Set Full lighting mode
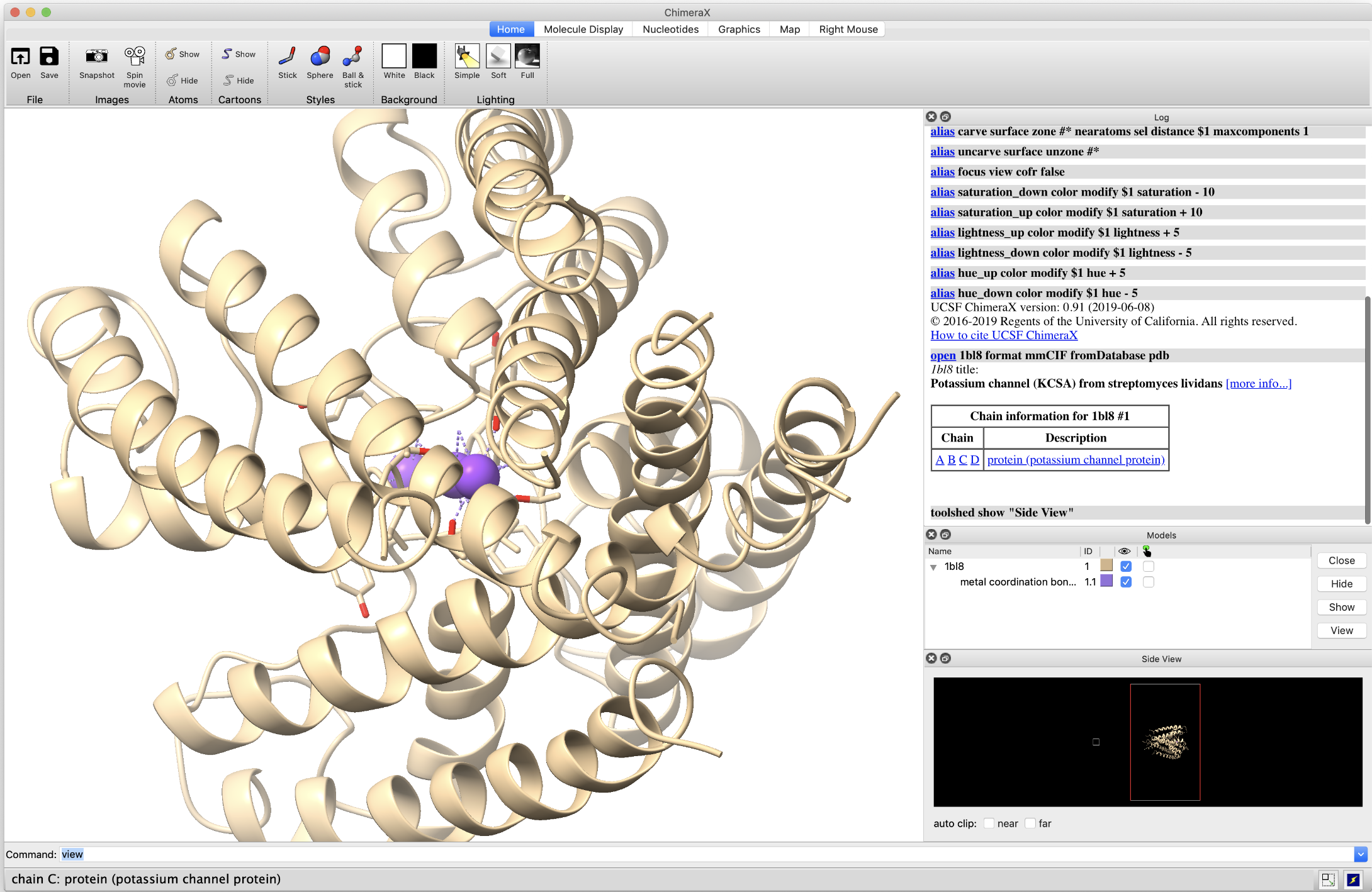This screenshot has width=1372, height=892. tap(527, 57)
